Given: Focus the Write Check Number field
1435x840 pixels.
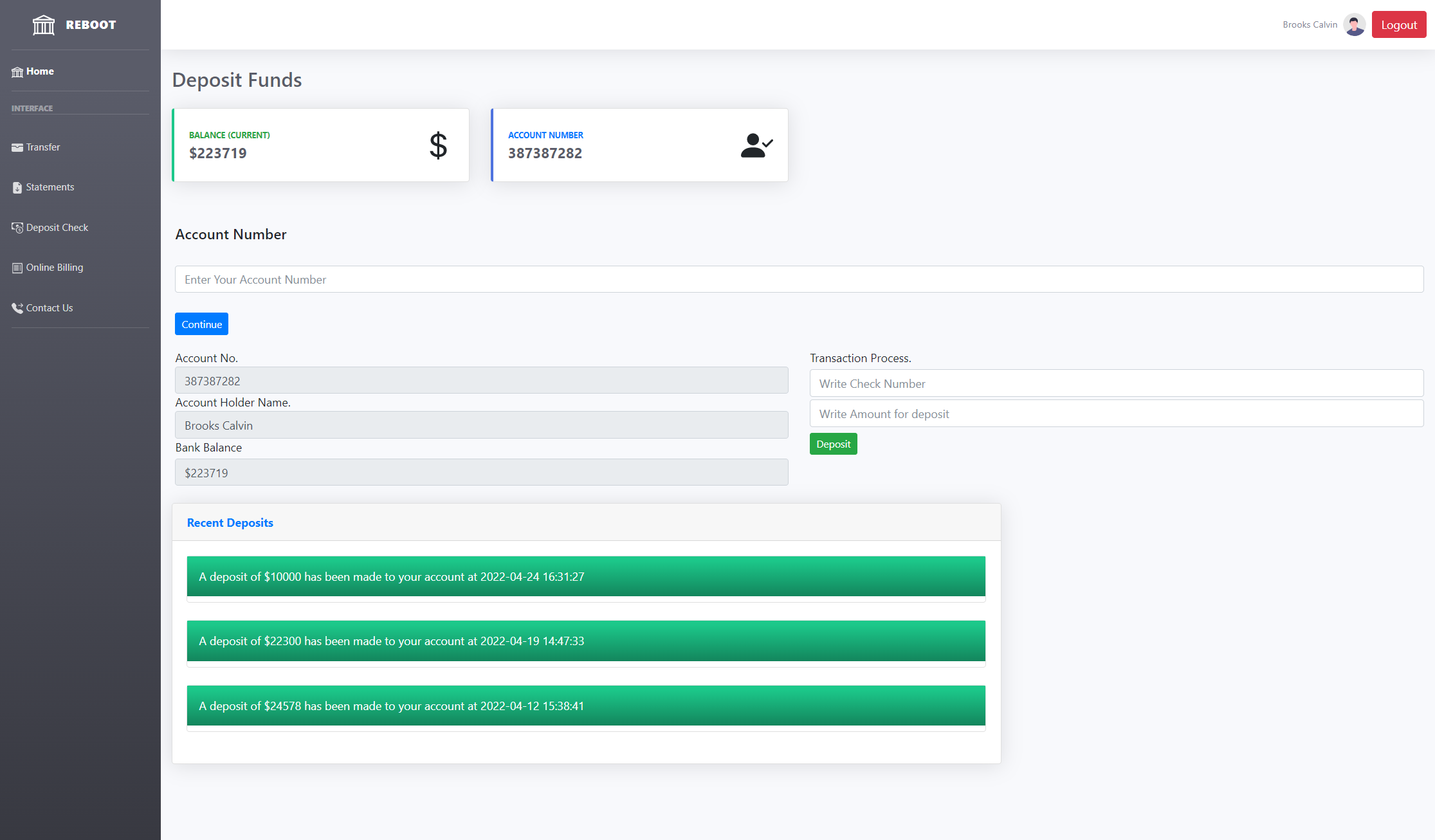Looking at the screenshot, I should (1117, 383).
